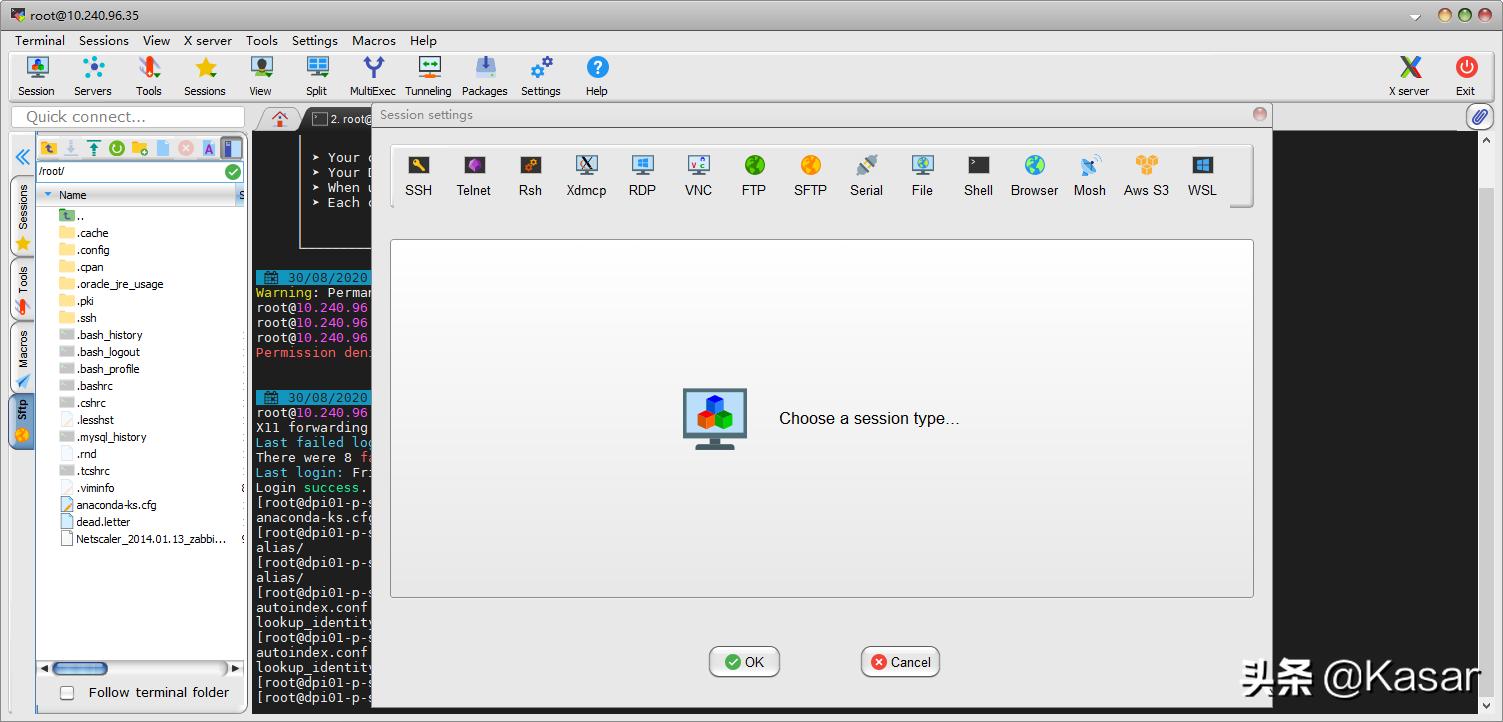1503x722 pixels.
Task: Refresh the SFTP folder listing
Action: (117, 148)
